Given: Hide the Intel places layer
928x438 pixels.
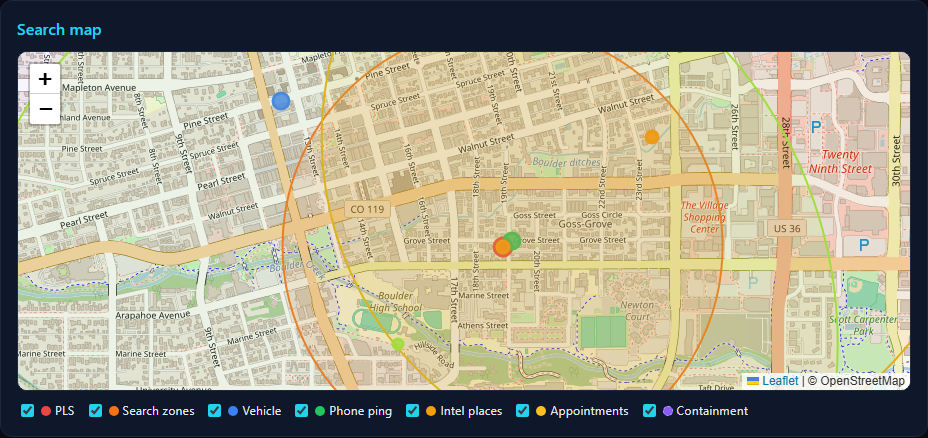Looking at the screenshot, I should tap(413, 411).
